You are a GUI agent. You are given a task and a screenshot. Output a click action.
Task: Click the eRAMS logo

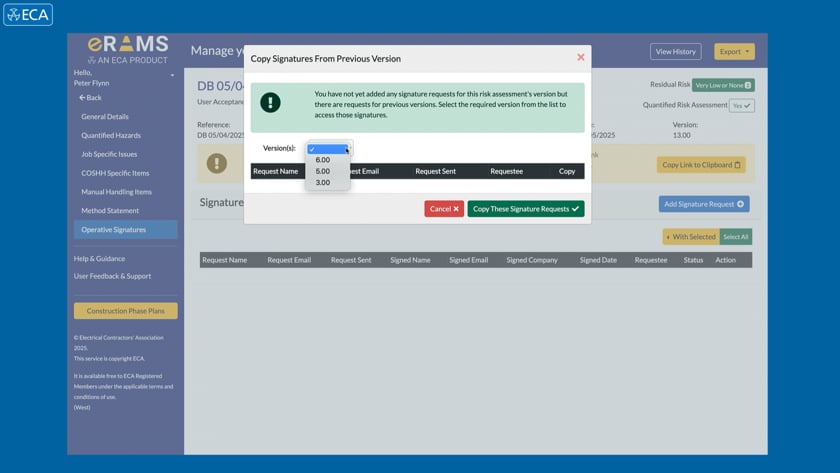point(128,49)
